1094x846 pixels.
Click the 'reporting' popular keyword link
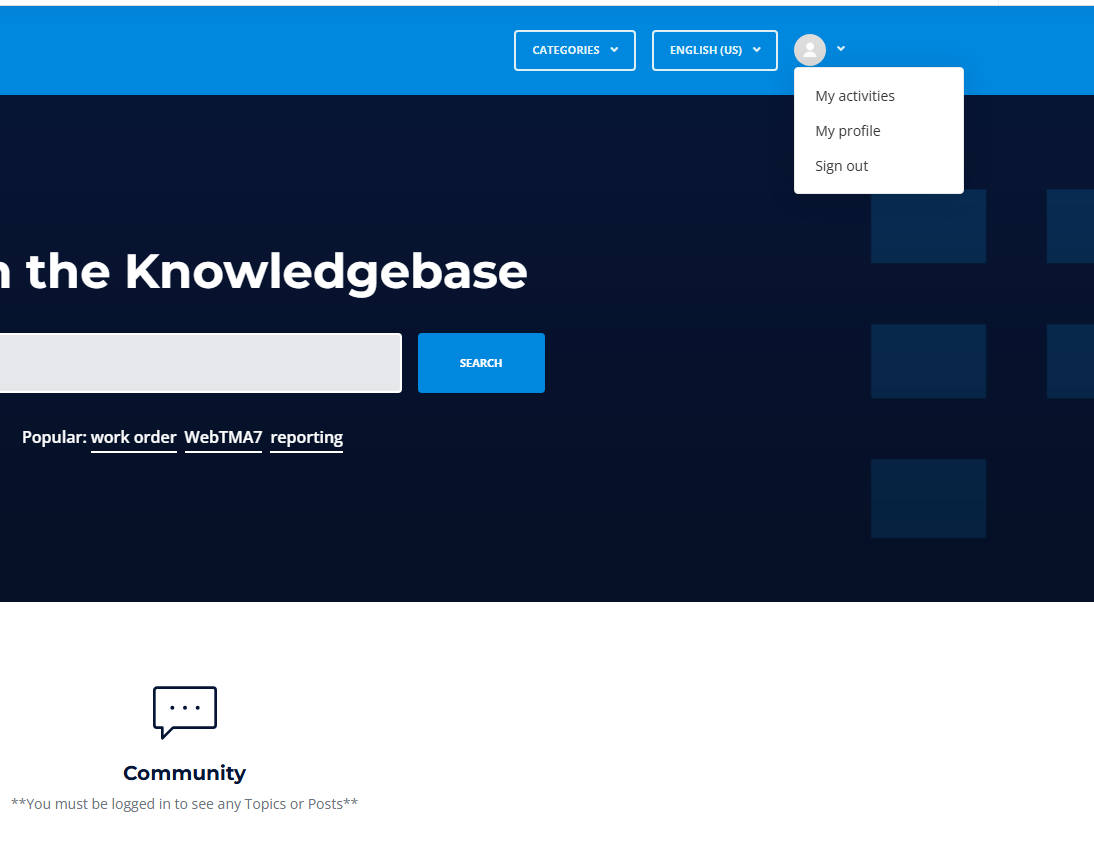click(306, 437)
